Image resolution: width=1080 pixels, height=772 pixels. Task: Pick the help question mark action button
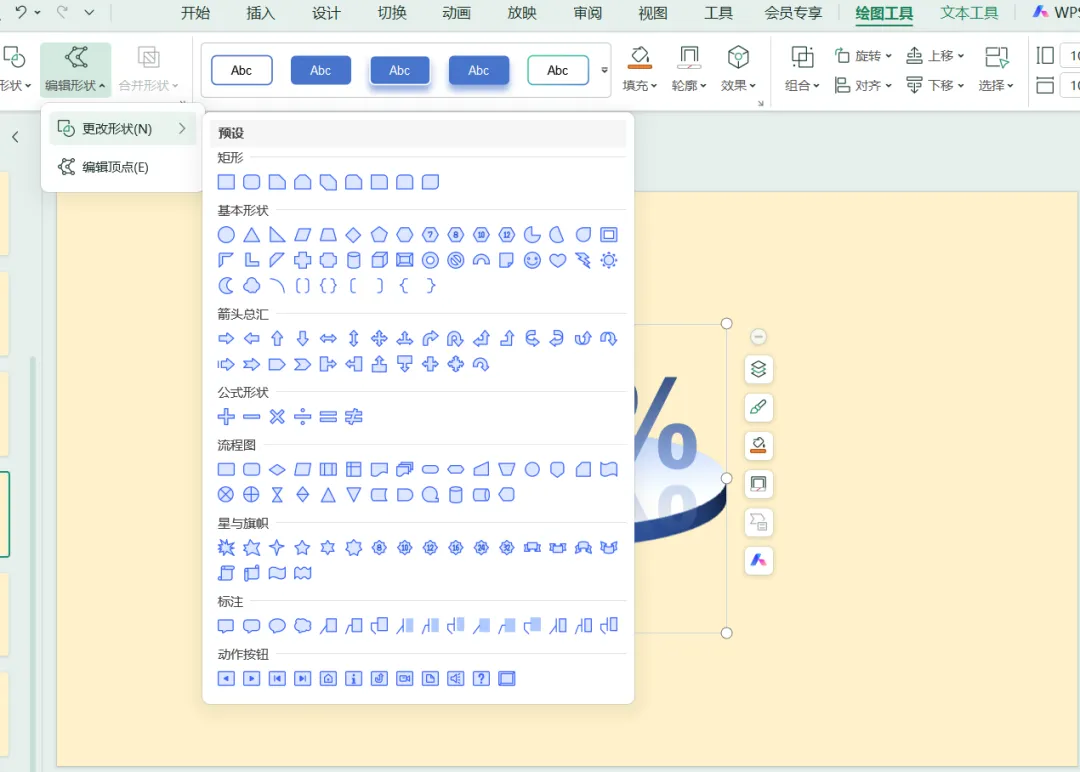tap(481, 678)
